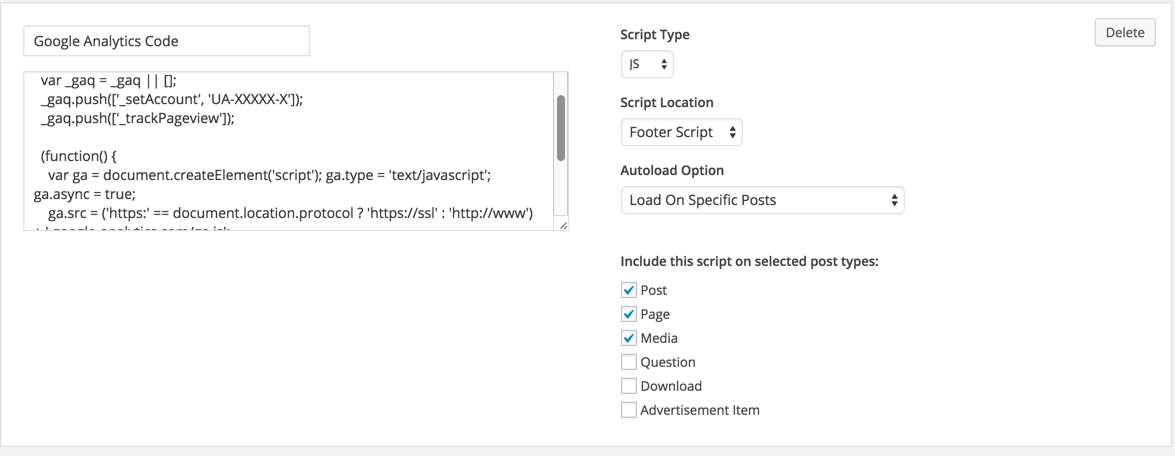Place cursor on the '_setAccount' code line

171,99
